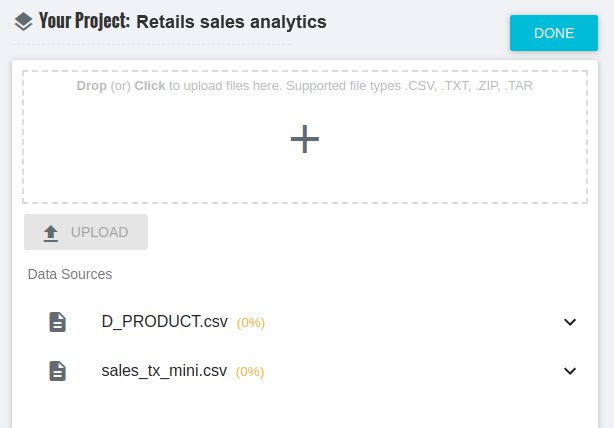This screenshot has width=614, height=428.
Task: Click the Your Project heading label
Action: [84, 21]
